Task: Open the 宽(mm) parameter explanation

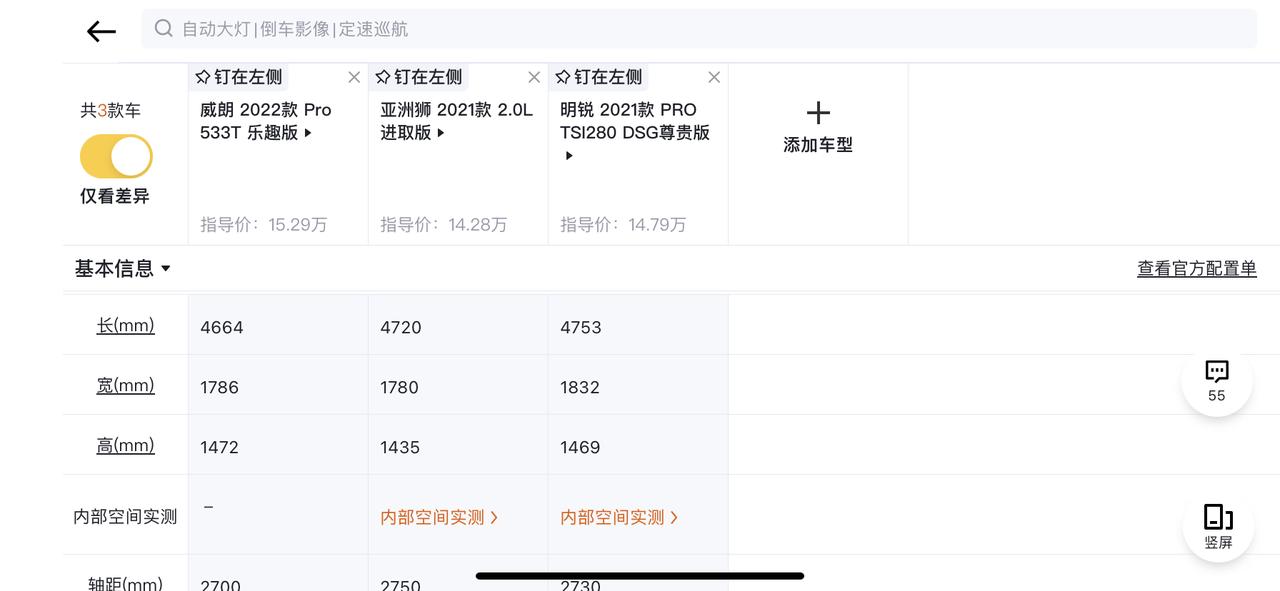Action: point(125,385)
